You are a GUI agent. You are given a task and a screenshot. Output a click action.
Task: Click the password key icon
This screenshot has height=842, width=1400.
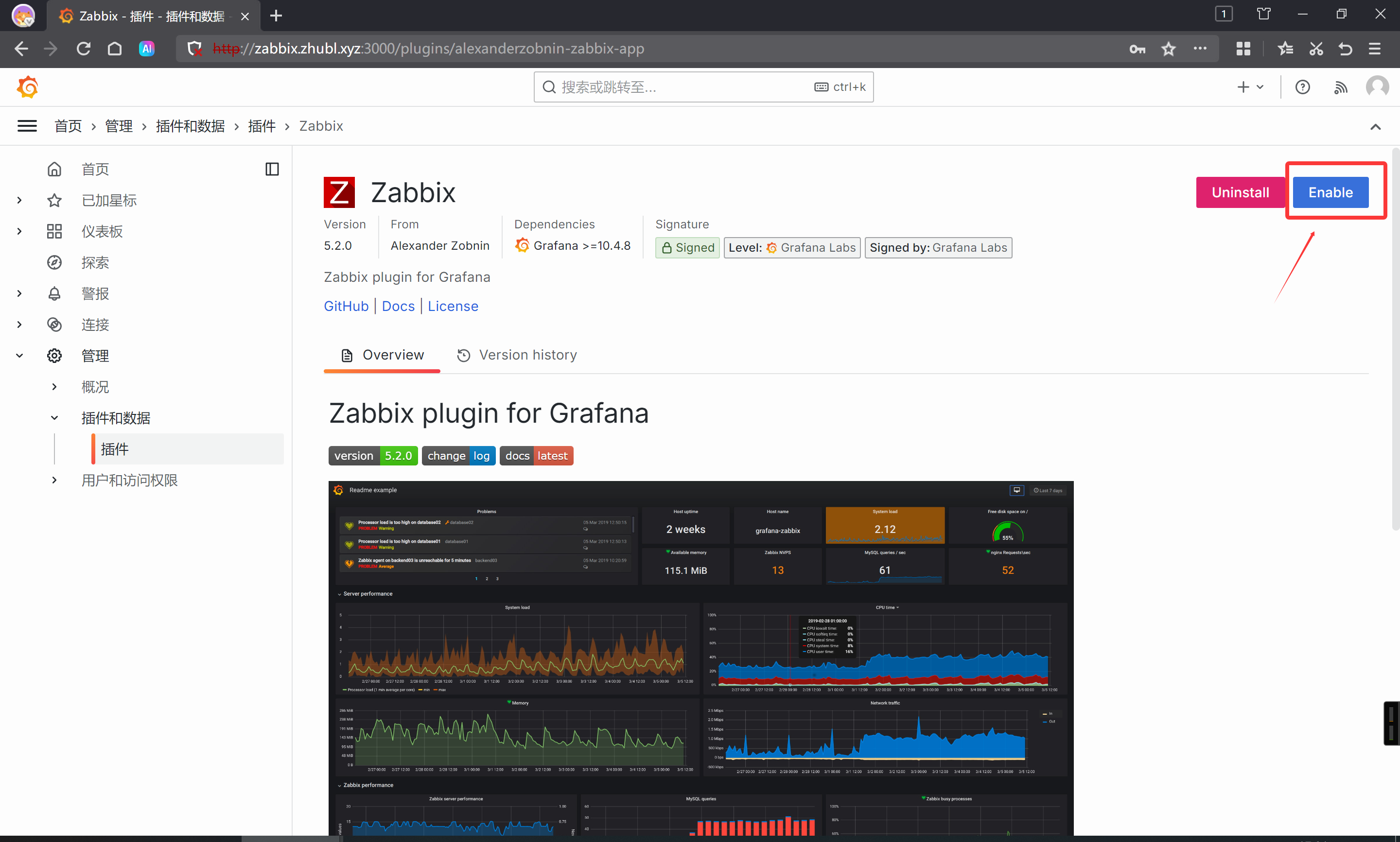1137,49
